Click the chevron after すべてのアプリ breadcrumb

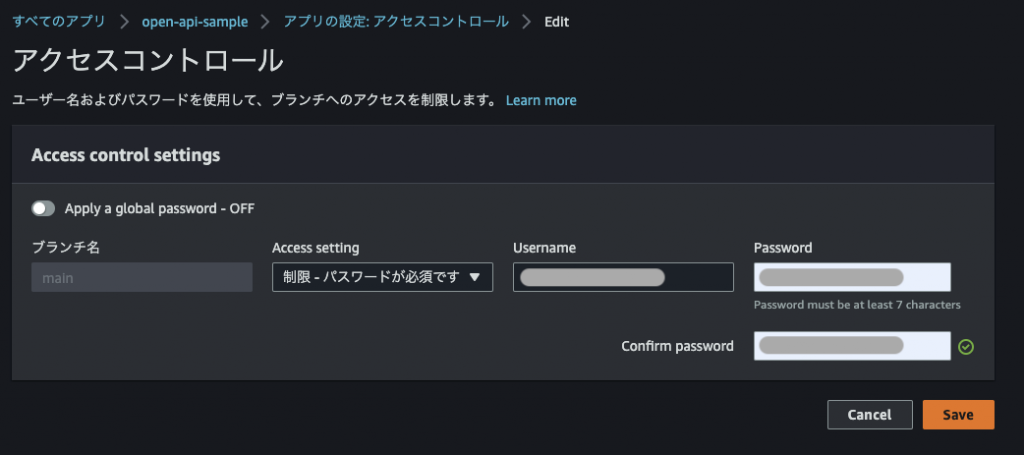(123, 22)
